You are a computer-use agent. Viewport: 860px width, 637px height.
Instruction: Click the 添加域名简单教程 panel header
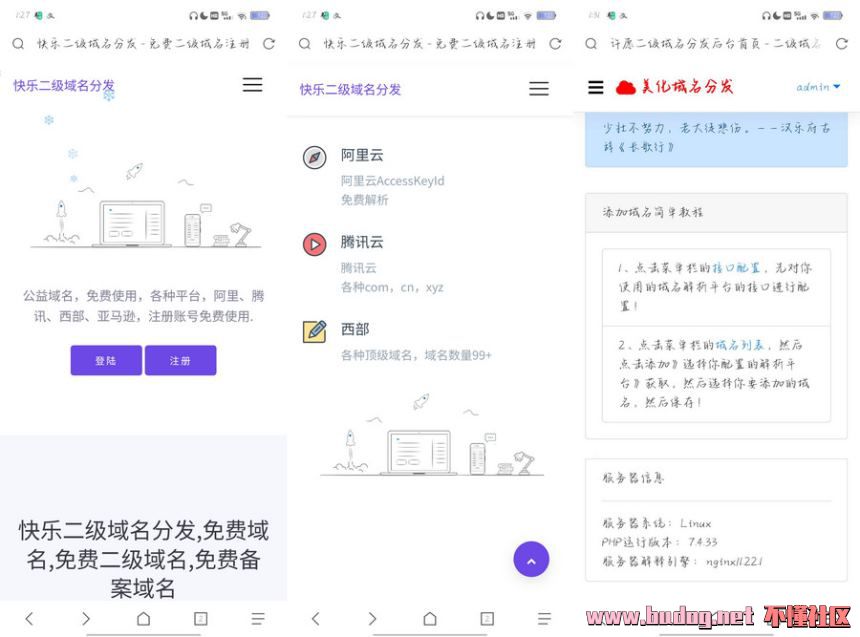tap(716, 212)
